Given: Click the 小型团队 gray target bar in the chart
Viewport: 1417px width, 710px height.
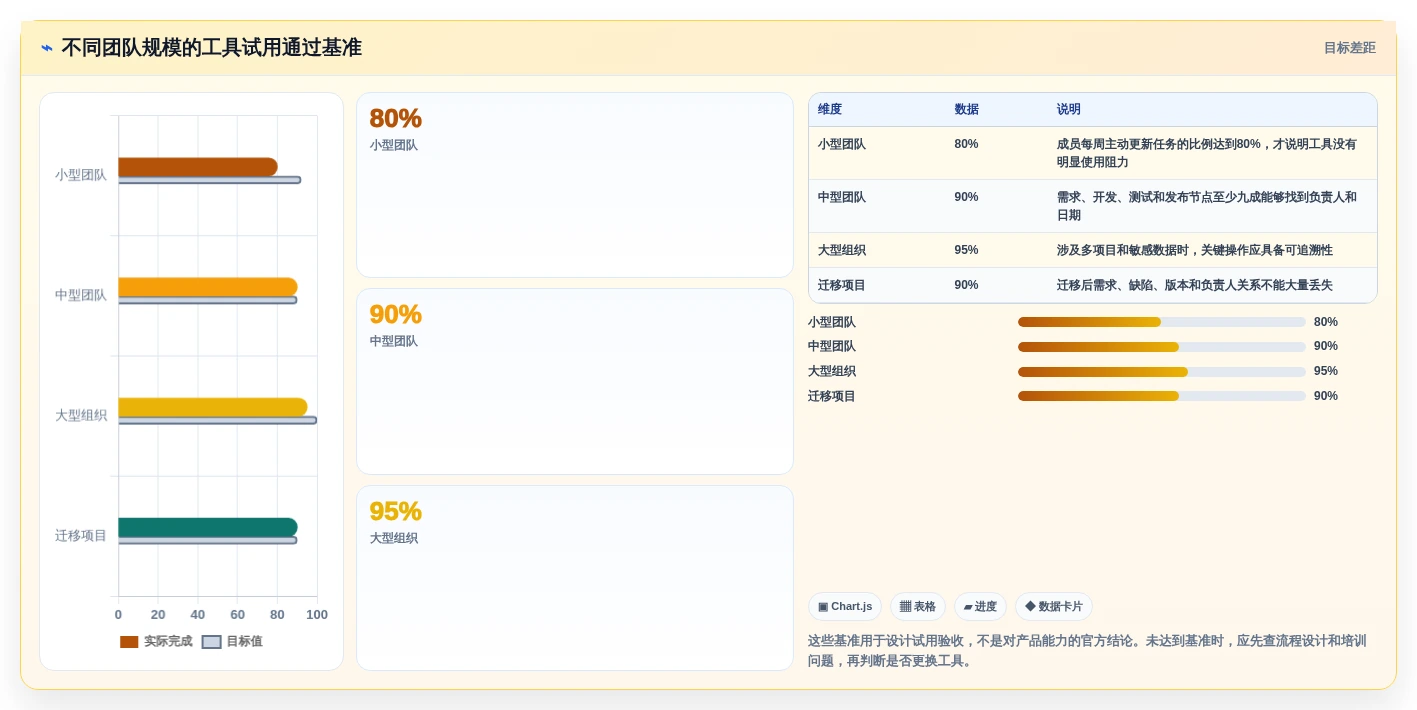Looking at the screenshot, I should click(x=209, y=180).
